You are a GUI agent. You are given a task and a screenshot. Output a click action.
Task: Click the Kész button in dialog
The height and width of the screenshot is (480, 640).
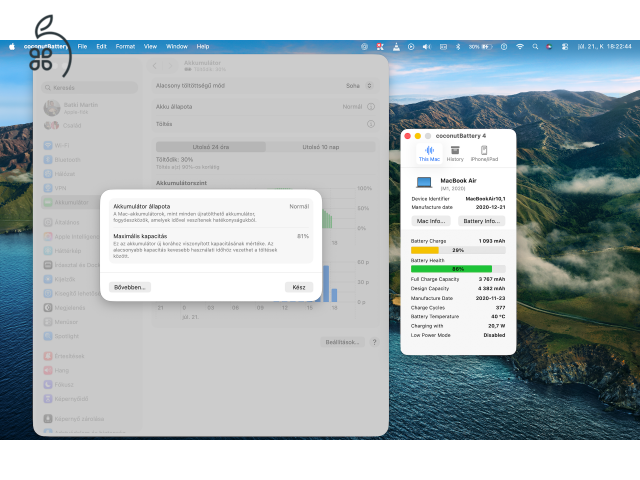click(x=299, y=287)
